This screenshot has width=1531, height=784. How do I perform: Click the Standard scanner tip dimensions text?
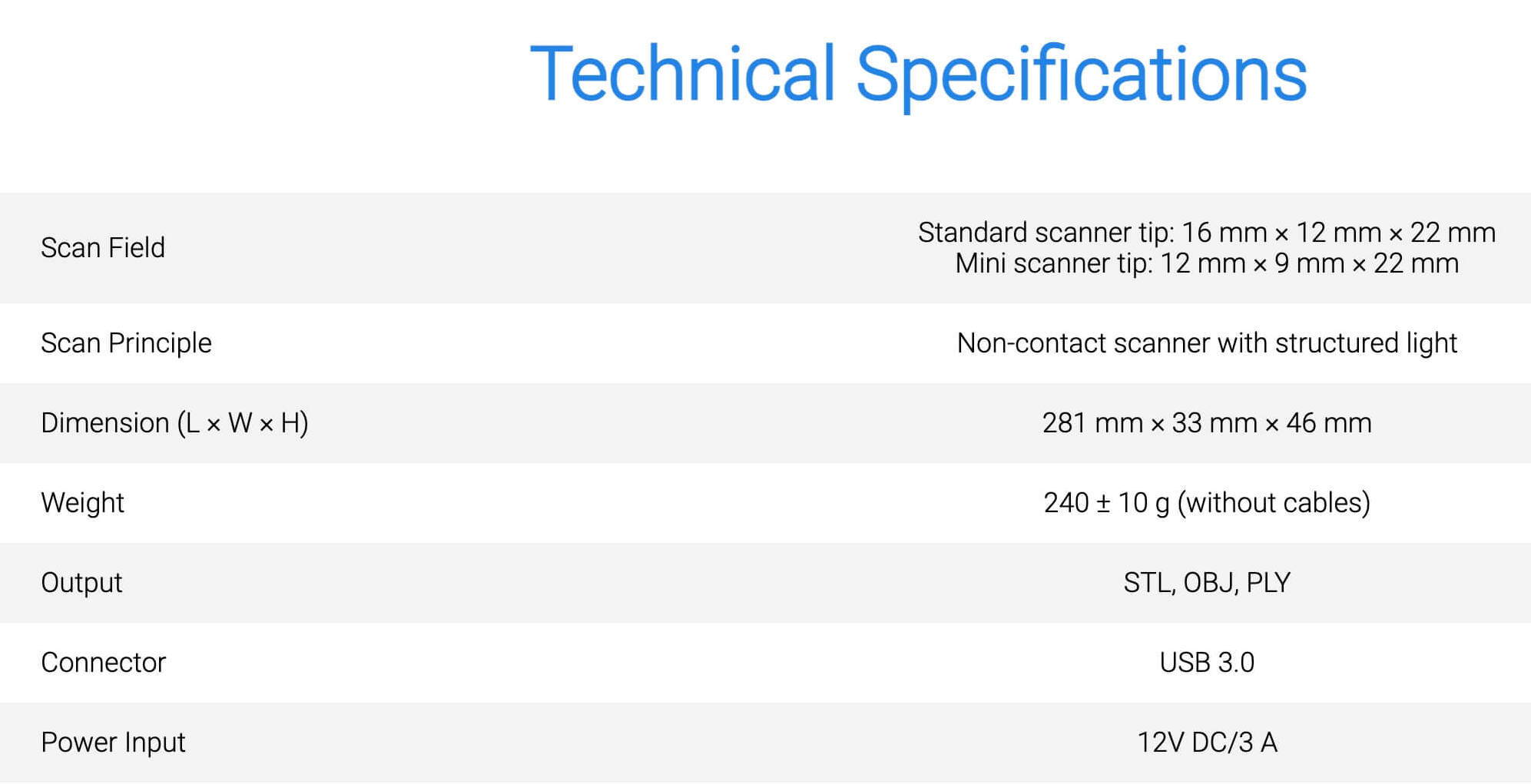click(1207, 233)
